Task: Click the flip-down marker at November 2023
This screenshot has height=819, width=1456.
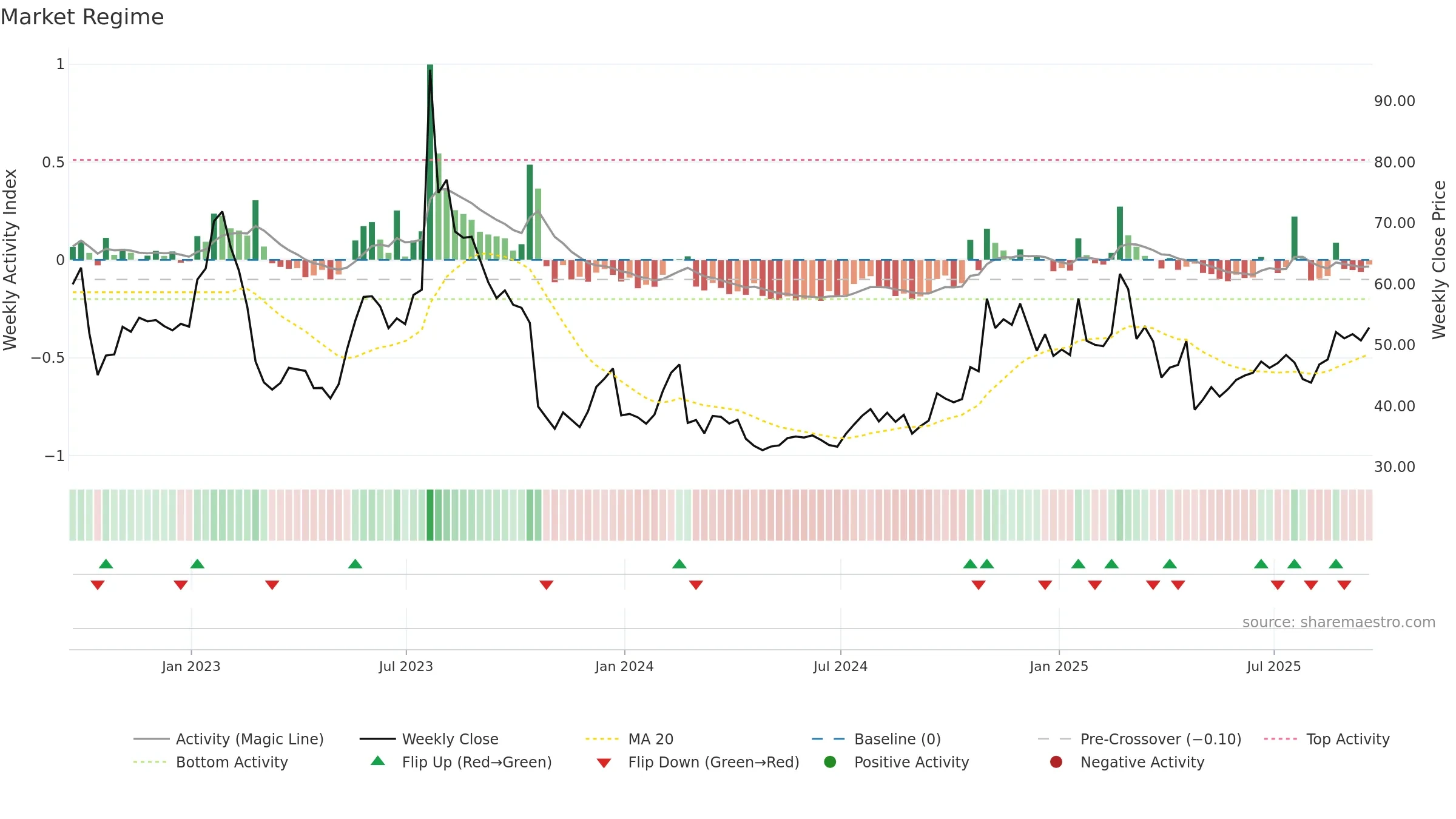Action: pos(547,585)
